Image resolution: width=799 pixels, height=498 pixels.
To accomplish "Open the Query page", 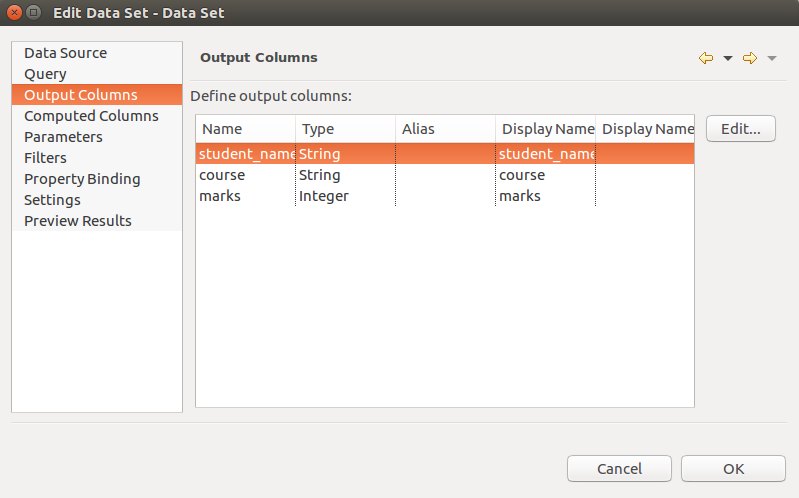I will tap(45, 74).
